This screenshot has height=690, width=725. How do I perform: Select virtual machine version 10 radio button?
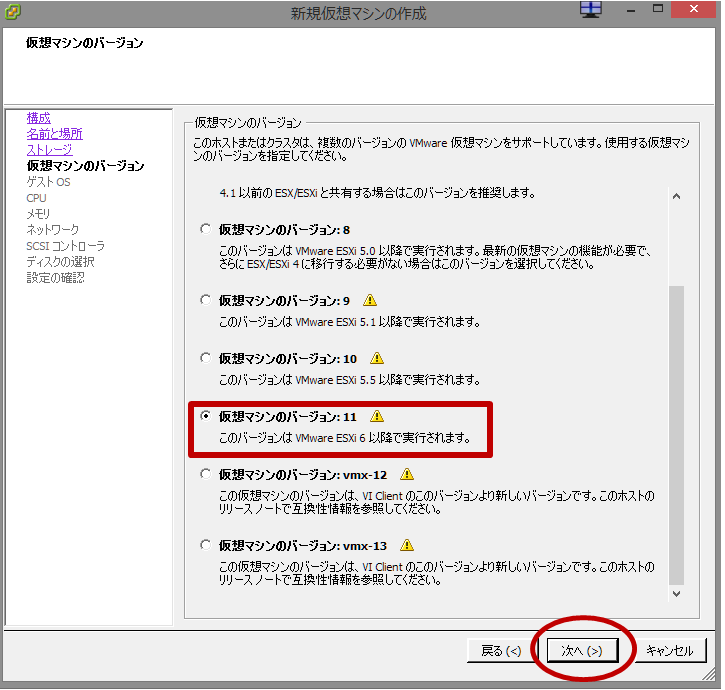[x=206, y=358]
